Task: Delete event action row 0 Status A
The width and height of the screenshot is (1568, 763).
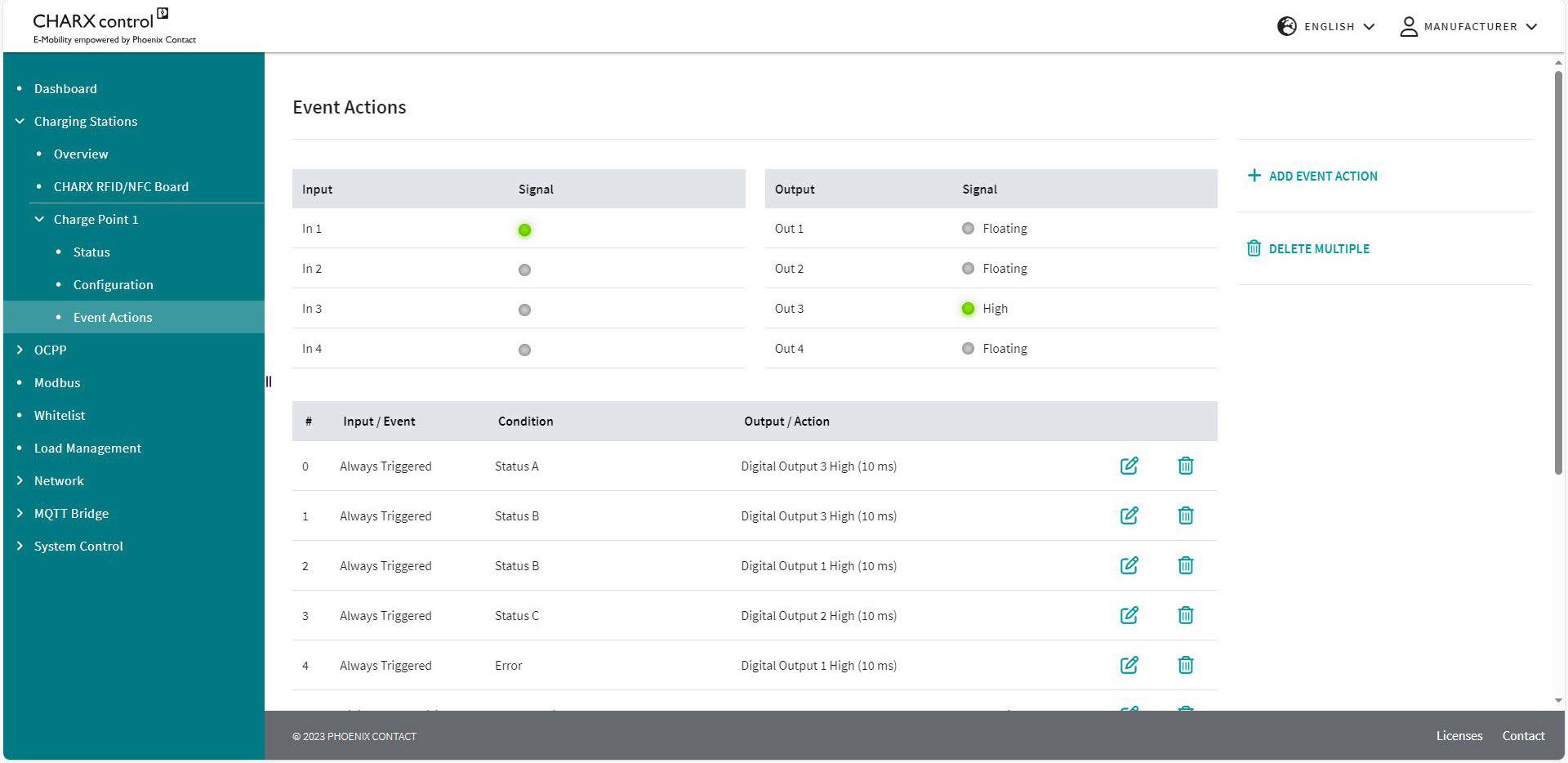Action: click(x=1186, y=466)
